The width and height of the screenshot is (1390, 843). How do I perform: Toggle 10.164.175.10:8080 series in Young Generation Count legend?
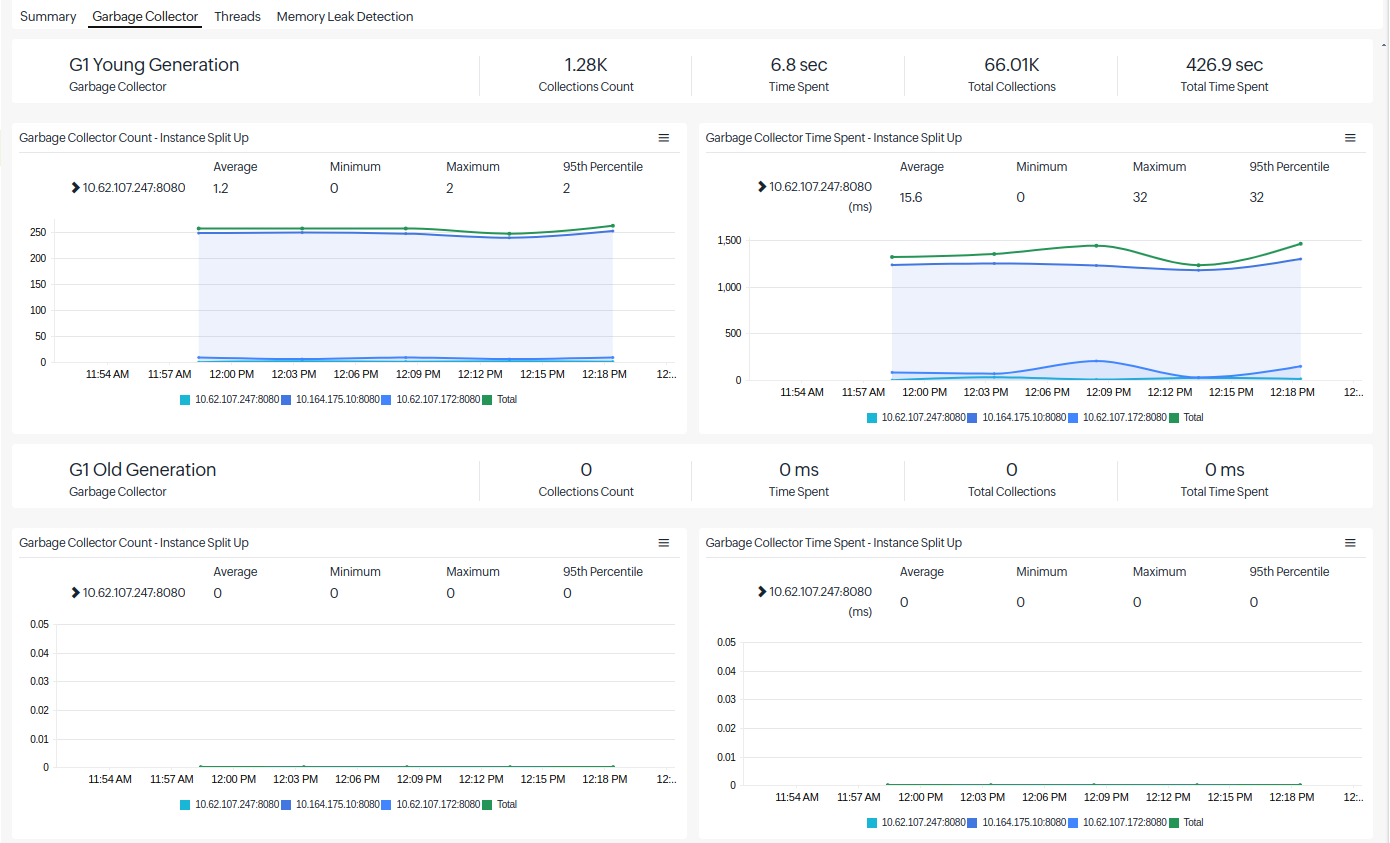pos(330,400)
